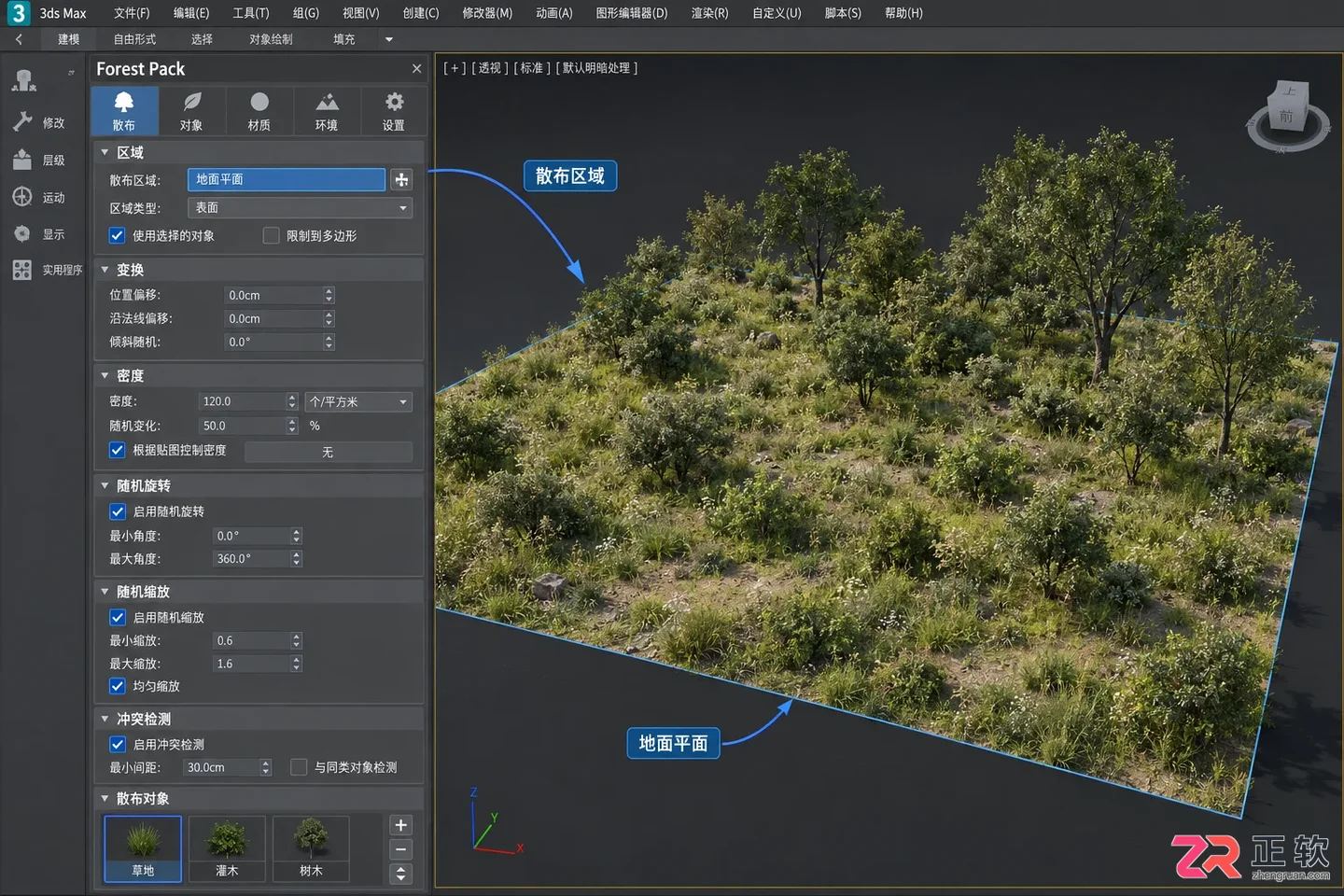Open the 显示 display panel
The width and height of the screenshot is (1344, 896).
(x=40, y=234)
